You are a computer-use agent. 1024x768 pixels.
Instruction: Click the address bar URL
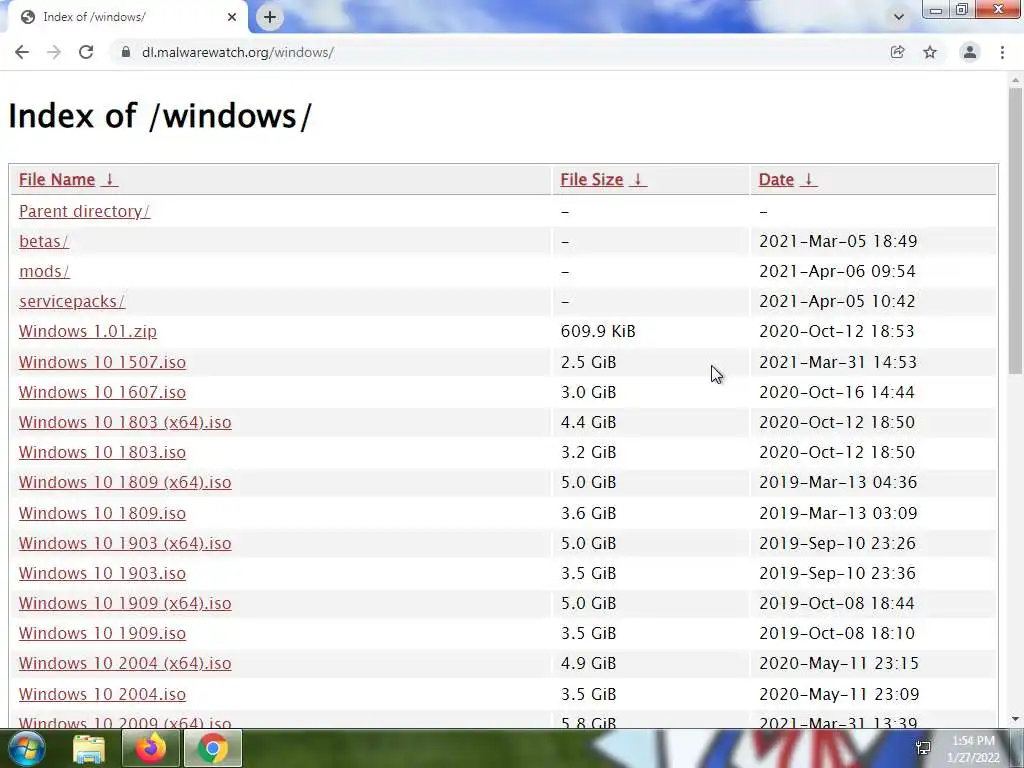coord(238,52)
